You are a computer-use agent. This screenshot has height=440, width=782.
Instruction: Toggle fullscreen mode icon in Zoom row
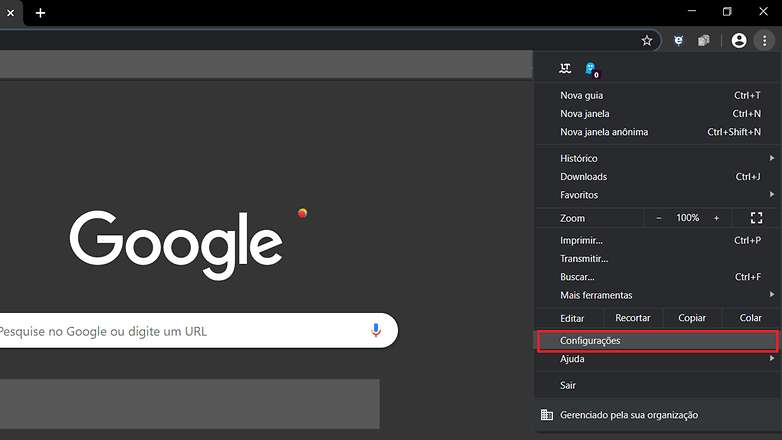point(757,218)
